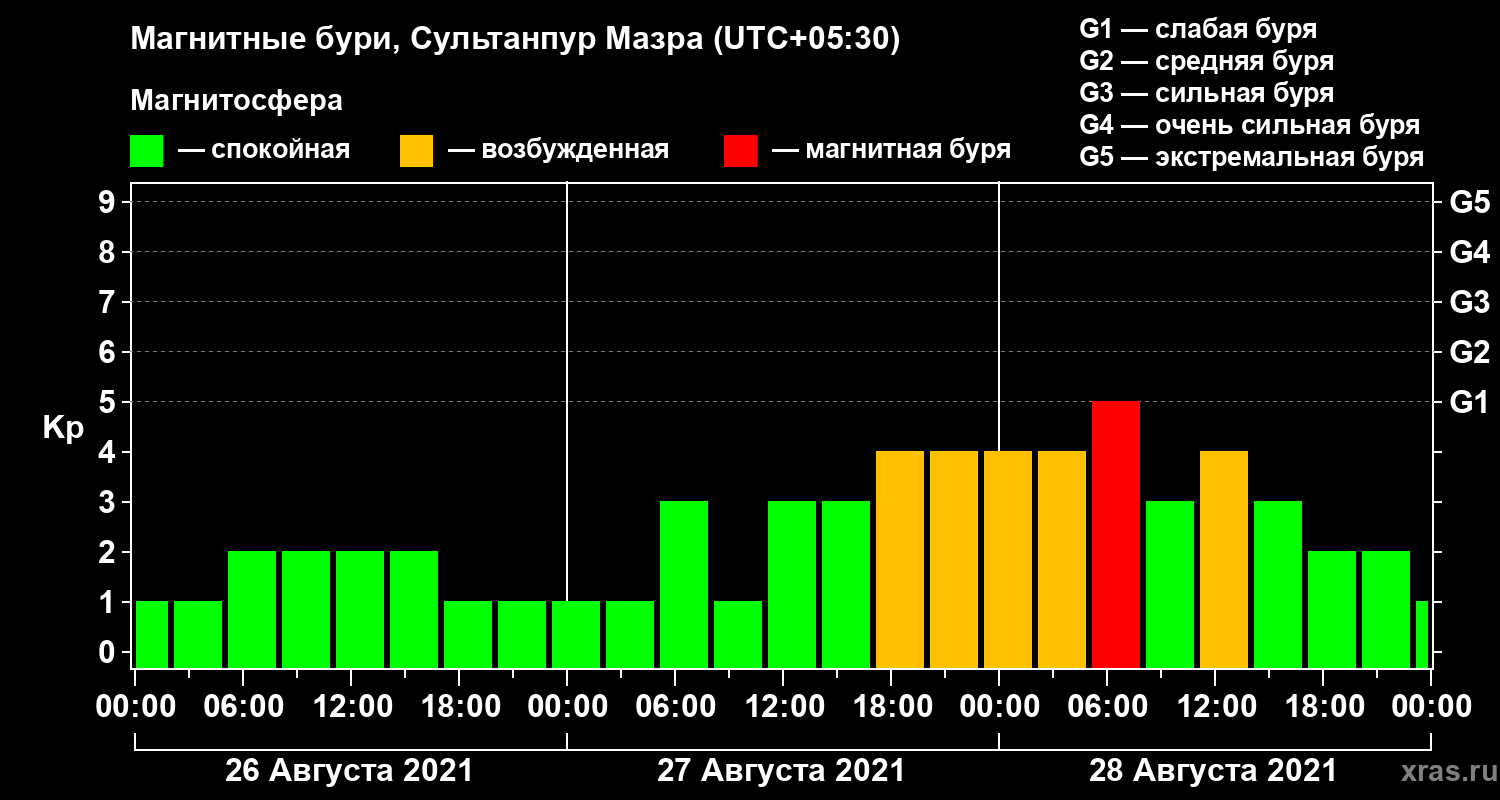Click the orange bar at 18:00 on 27 August
The image size is (1500, 800).
point(900,559)
